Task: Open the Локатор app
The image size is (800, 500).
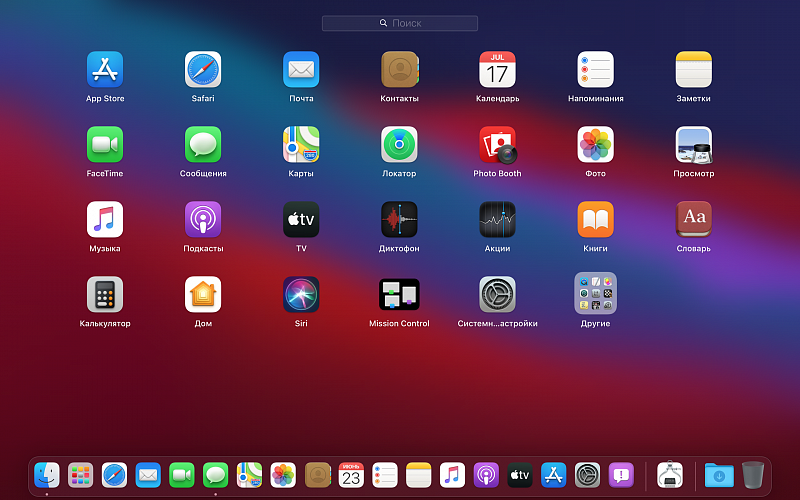Action: coord(399,145)
